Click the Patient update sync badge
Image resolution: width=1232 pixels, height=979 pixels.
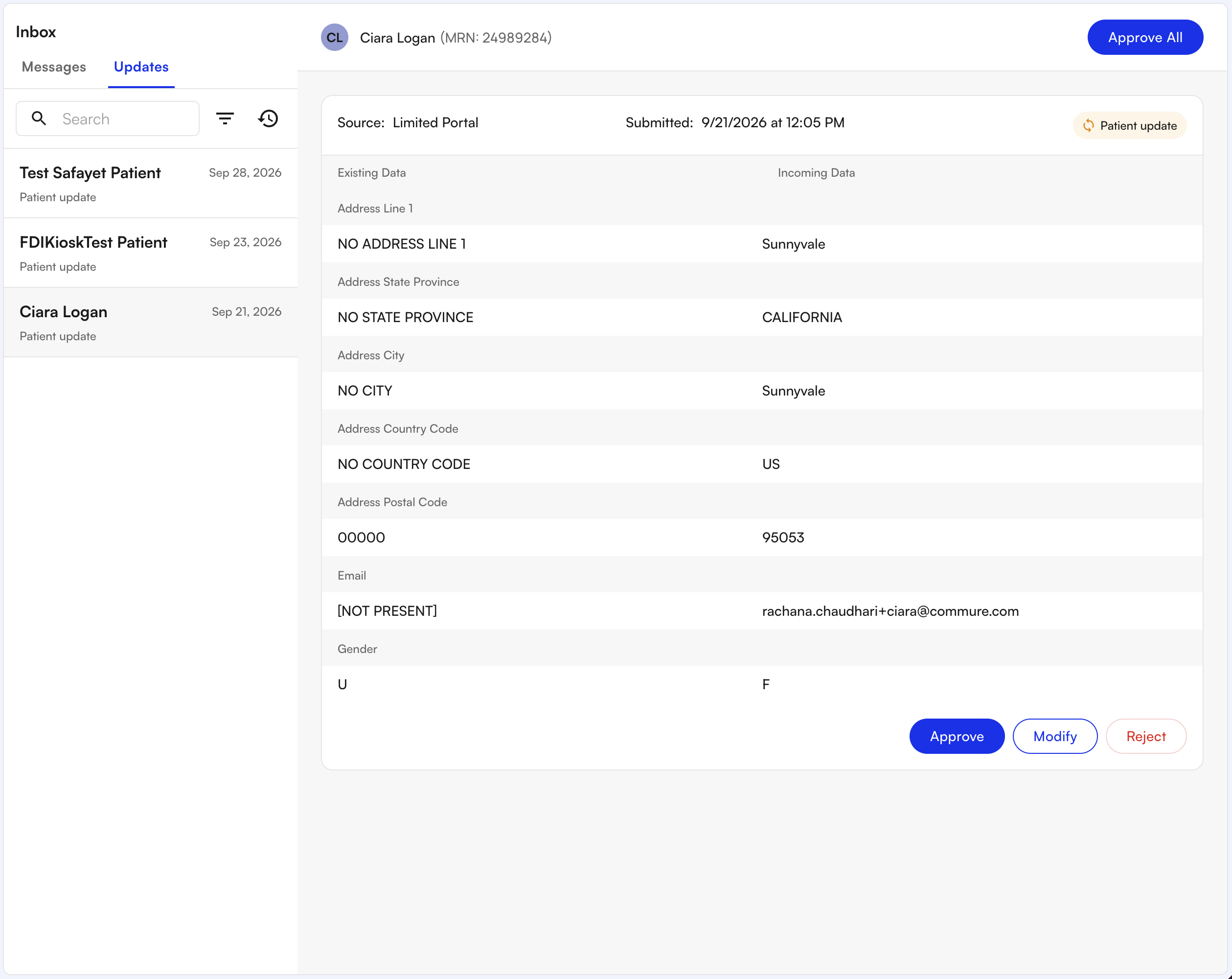point(1129,125)
